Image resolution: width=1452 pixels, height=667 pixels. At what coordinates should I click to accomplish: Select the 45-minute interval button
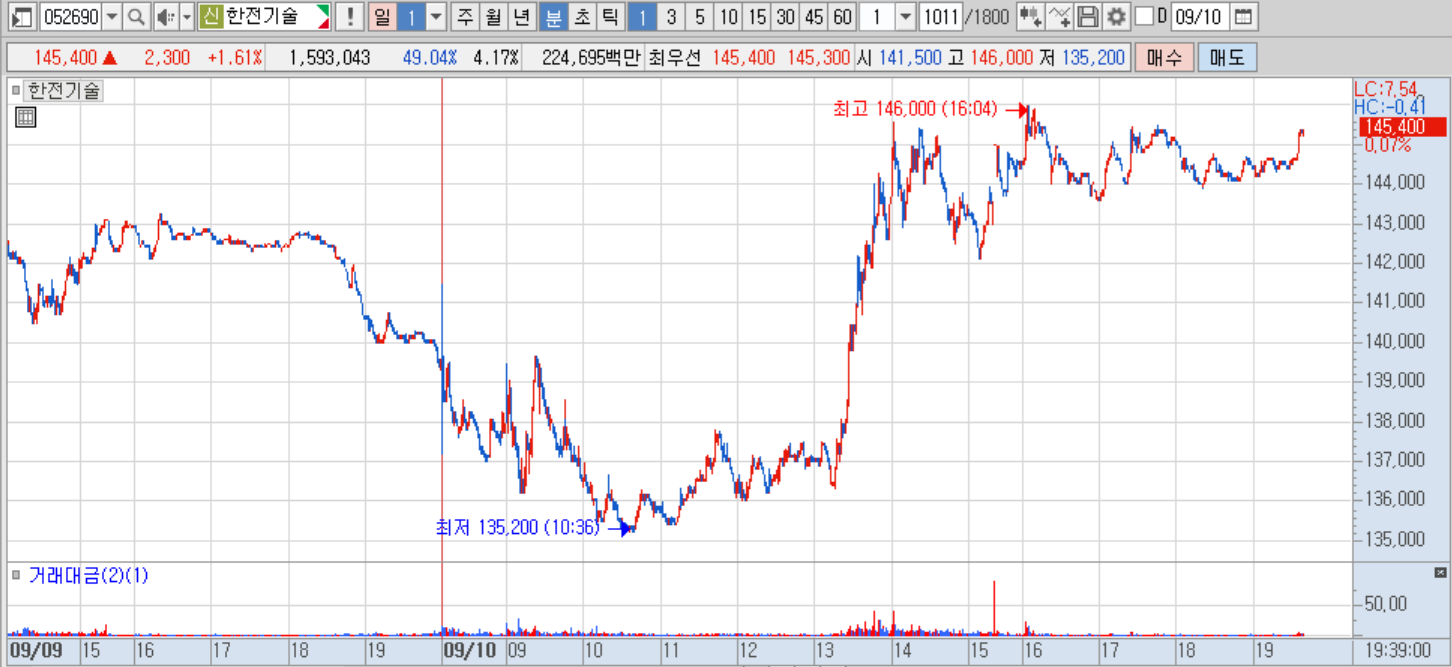pos(814,17)
